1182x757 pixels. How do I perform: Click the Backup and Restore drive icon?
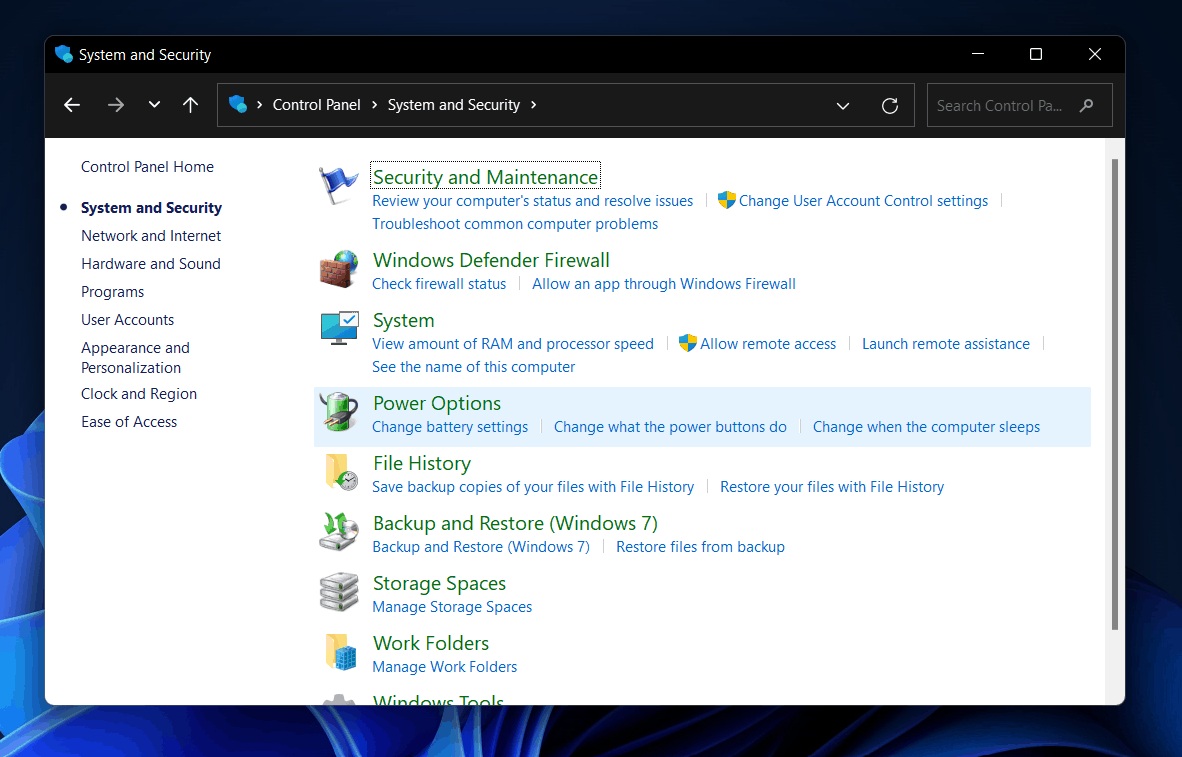[x=338, y=532]
